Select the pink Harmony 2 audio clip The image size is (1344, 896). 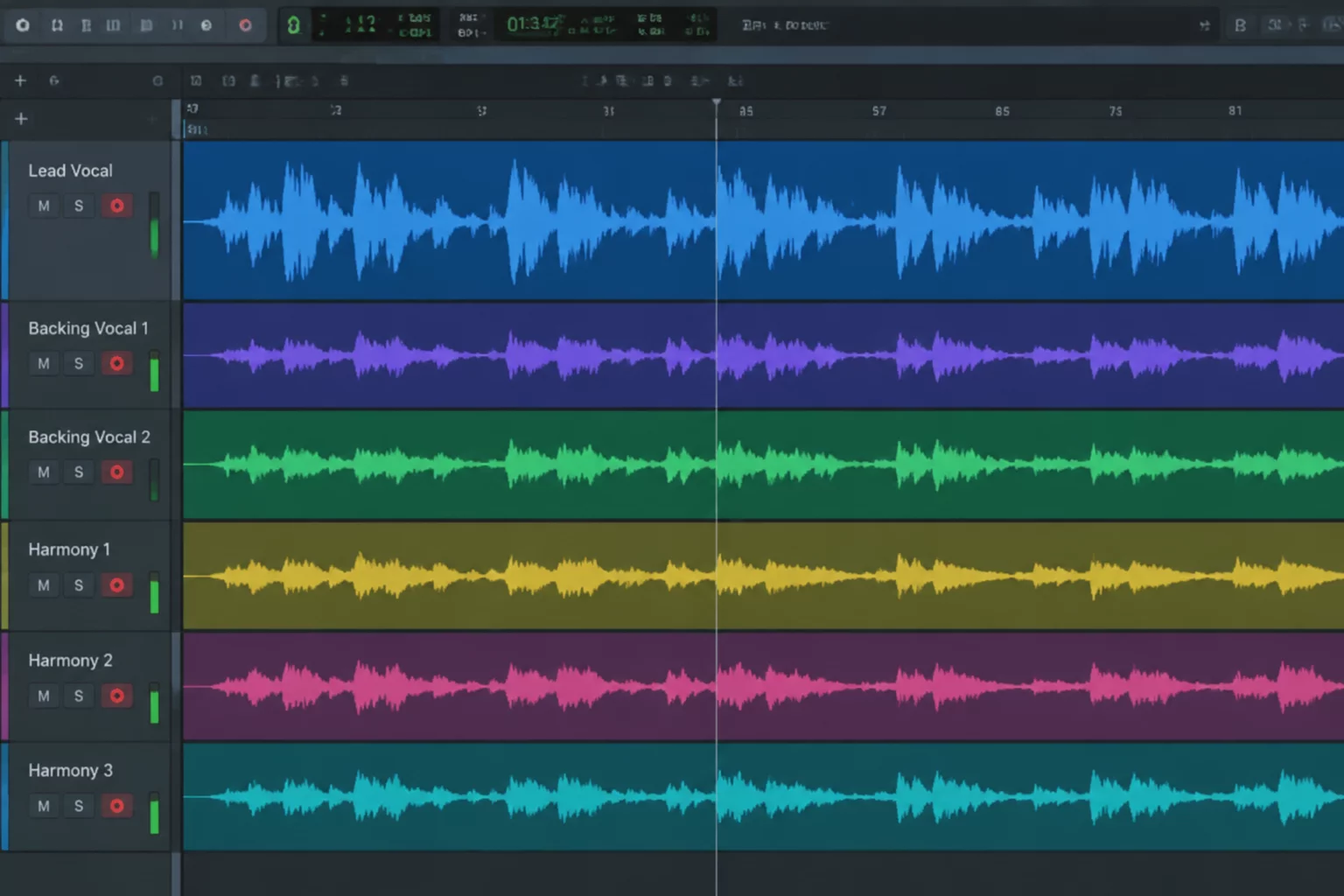coord(763,687)
